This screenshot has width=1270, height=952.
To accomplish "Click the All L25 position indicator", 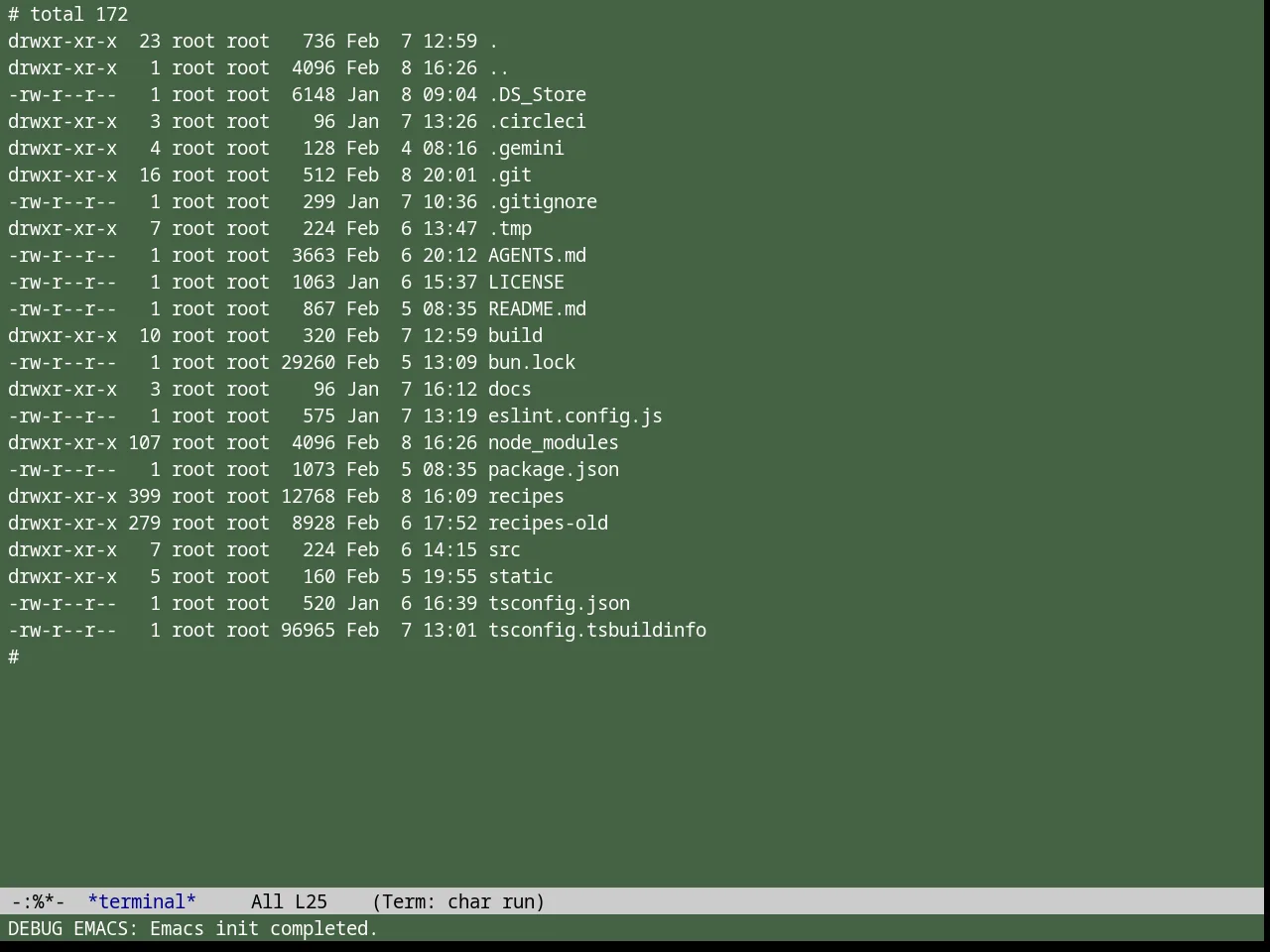I will coord(289,902).
